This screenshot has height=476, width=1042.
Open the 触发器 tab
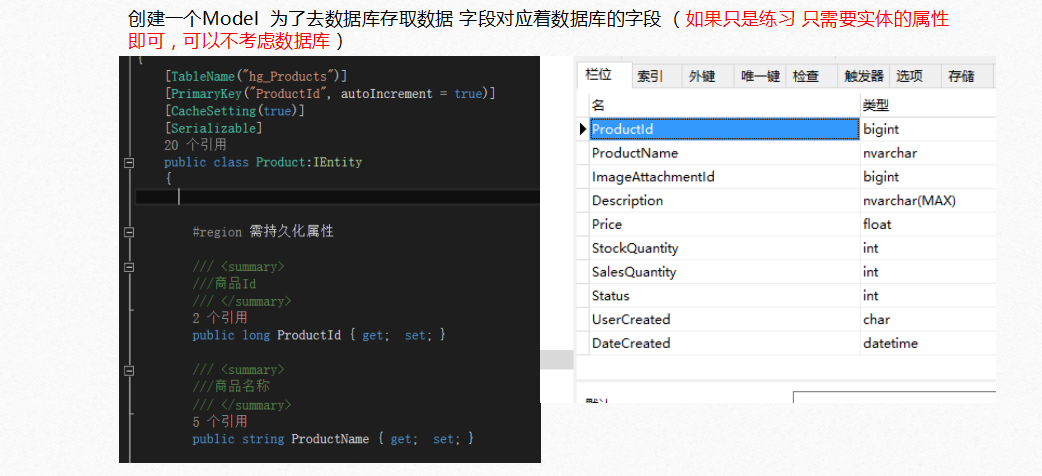point(864,76)
